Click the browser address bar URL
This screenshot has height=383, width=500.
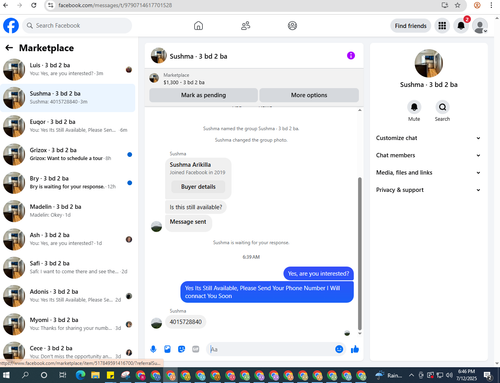(115, 5)
